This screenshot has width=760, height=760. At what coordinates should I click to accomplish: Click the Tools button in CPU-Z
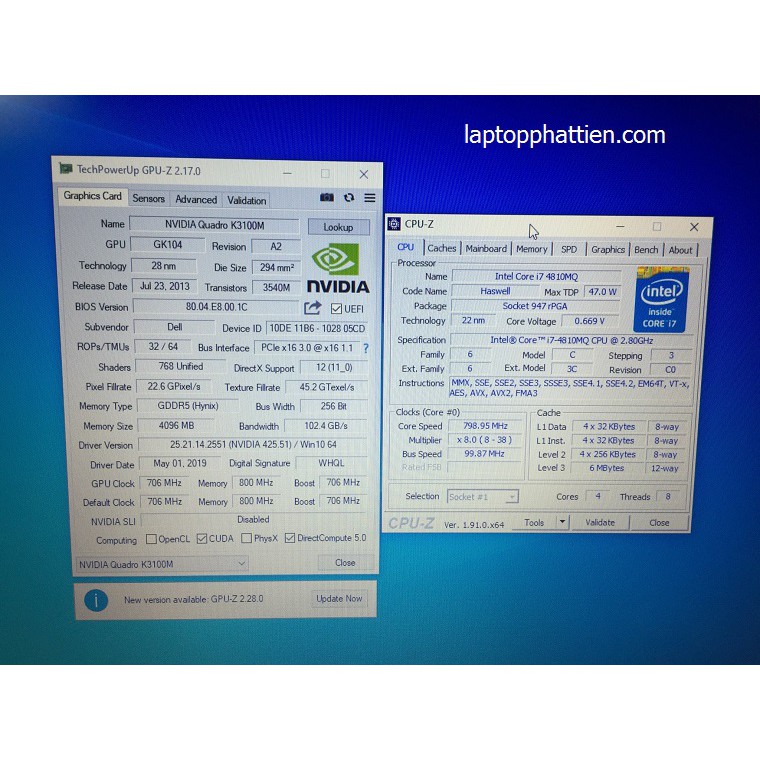534,522
